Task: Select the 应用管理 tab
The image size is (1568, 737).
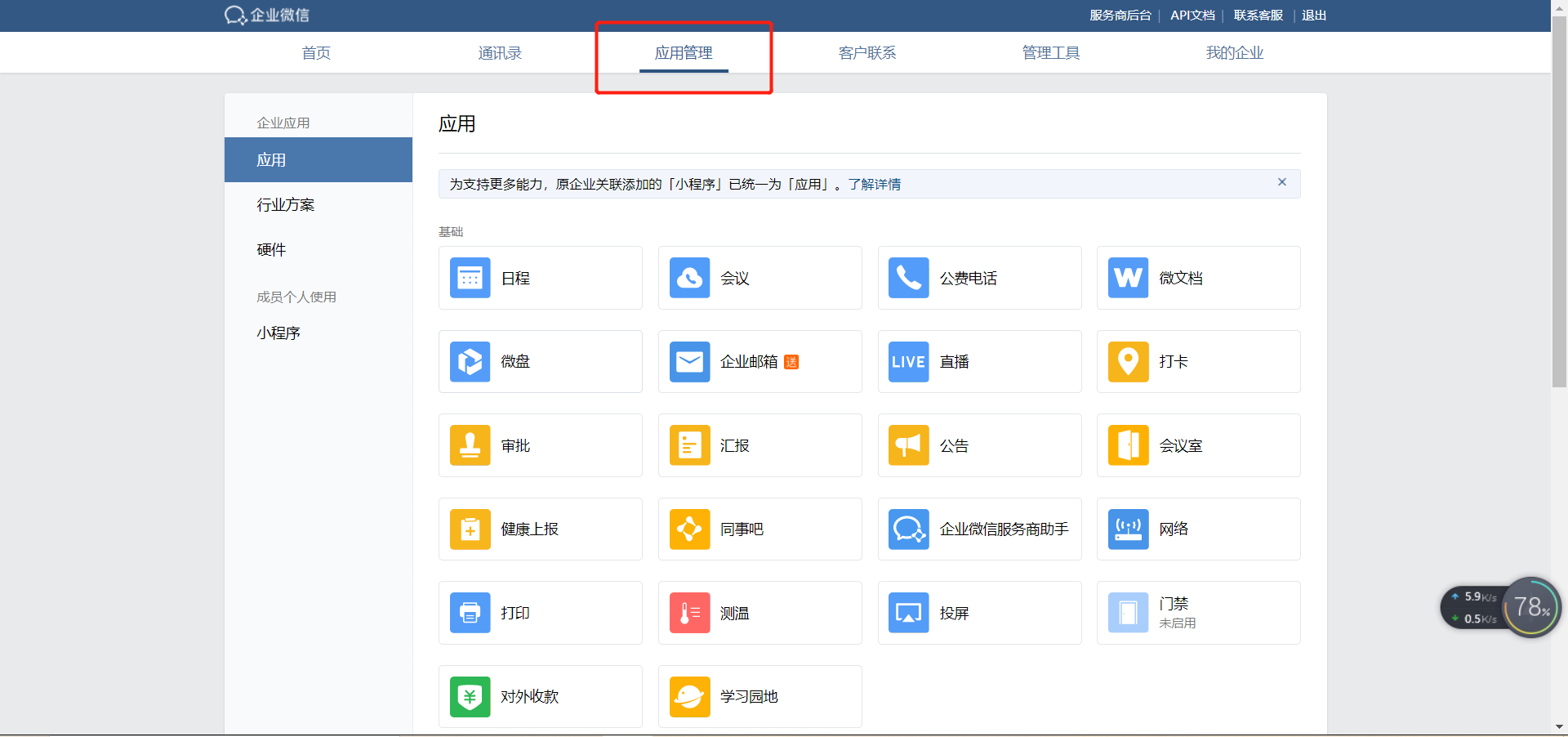Action: coord(684,53)
